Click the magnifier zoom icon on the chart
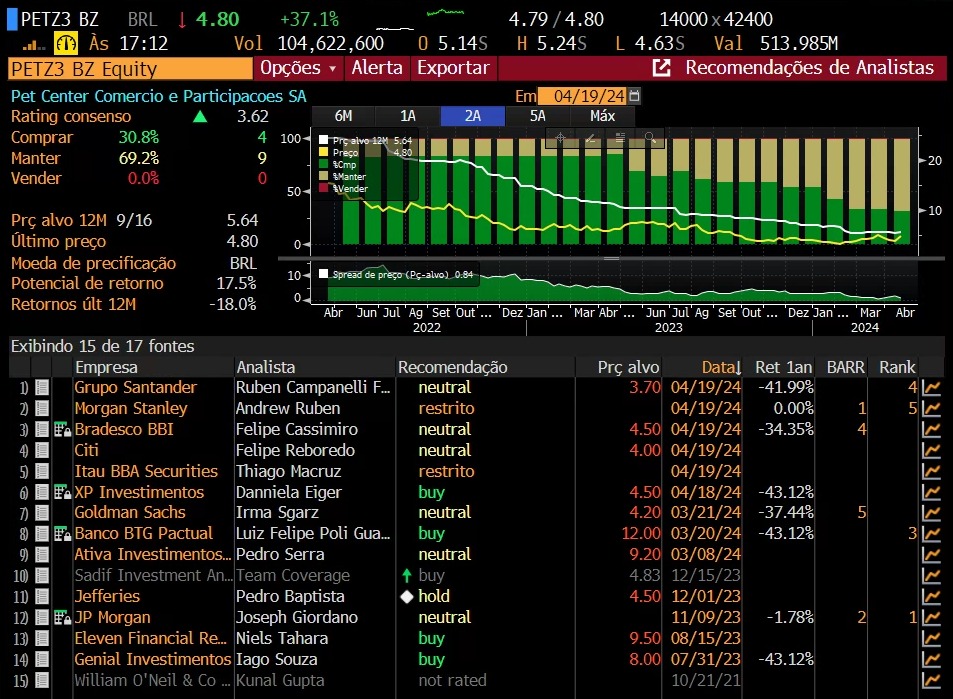Viewport: 953px width, 699px height. (650, 139)
